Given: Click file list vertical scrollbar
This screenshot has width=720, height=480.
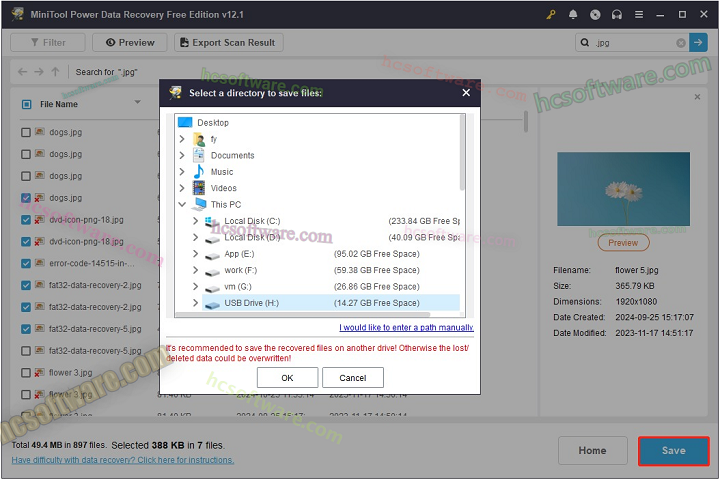Looking at the screenshot, I should (526, 122).
